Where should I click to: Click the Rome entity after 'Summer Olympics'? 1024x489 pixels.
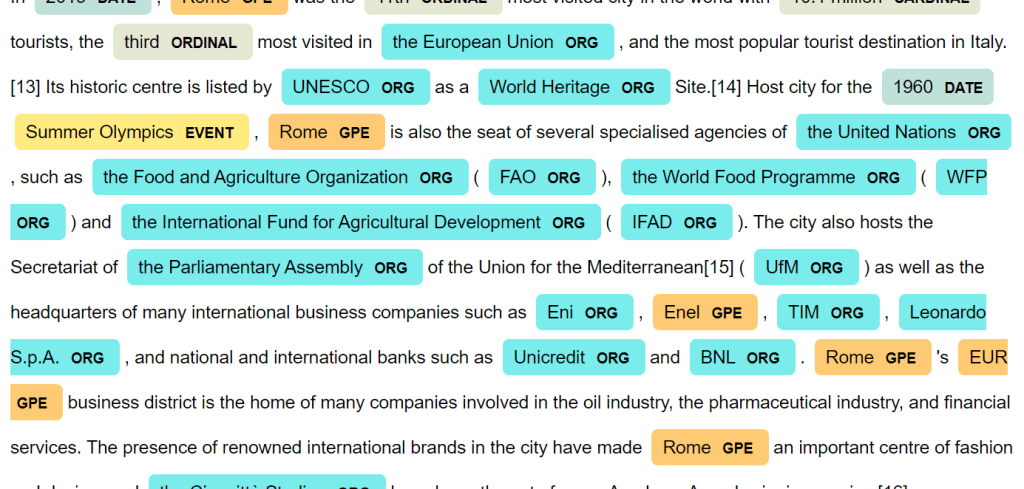pos(326,132)
